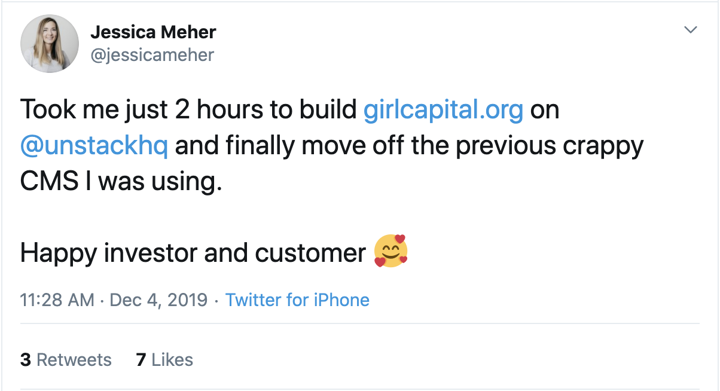Click the word 'on' after girlcapital.org

[x=545, y=111]
